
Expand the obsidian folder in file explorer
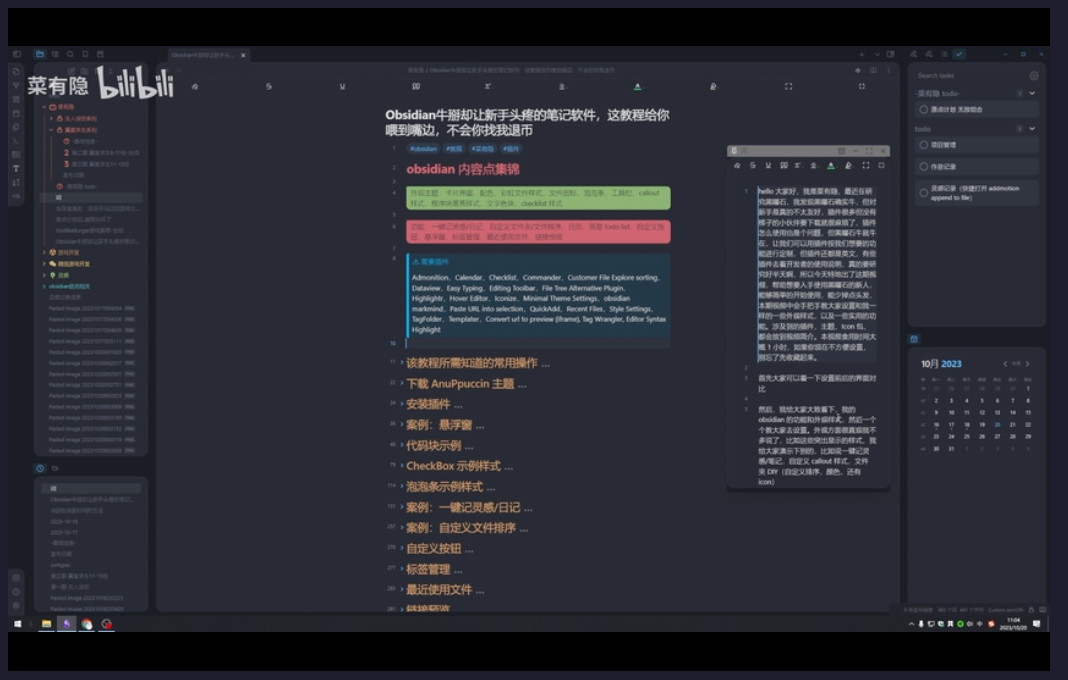tap(44, 286)
